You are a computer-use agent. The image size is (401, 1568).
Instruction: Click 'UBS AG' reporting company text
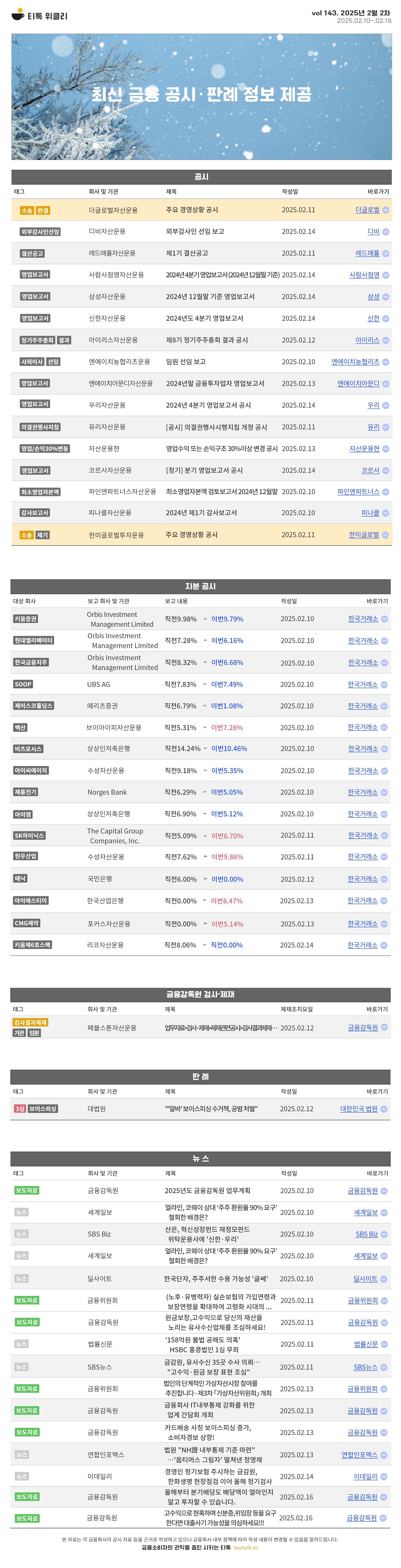pyautogui.click(x=99, y=685)
